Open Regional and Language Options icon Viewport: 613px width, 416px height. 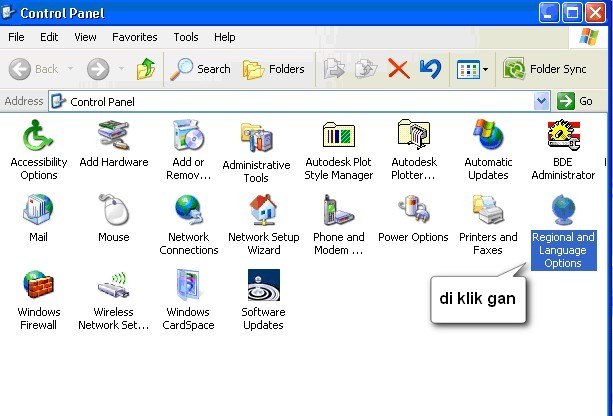coord(563,211)
